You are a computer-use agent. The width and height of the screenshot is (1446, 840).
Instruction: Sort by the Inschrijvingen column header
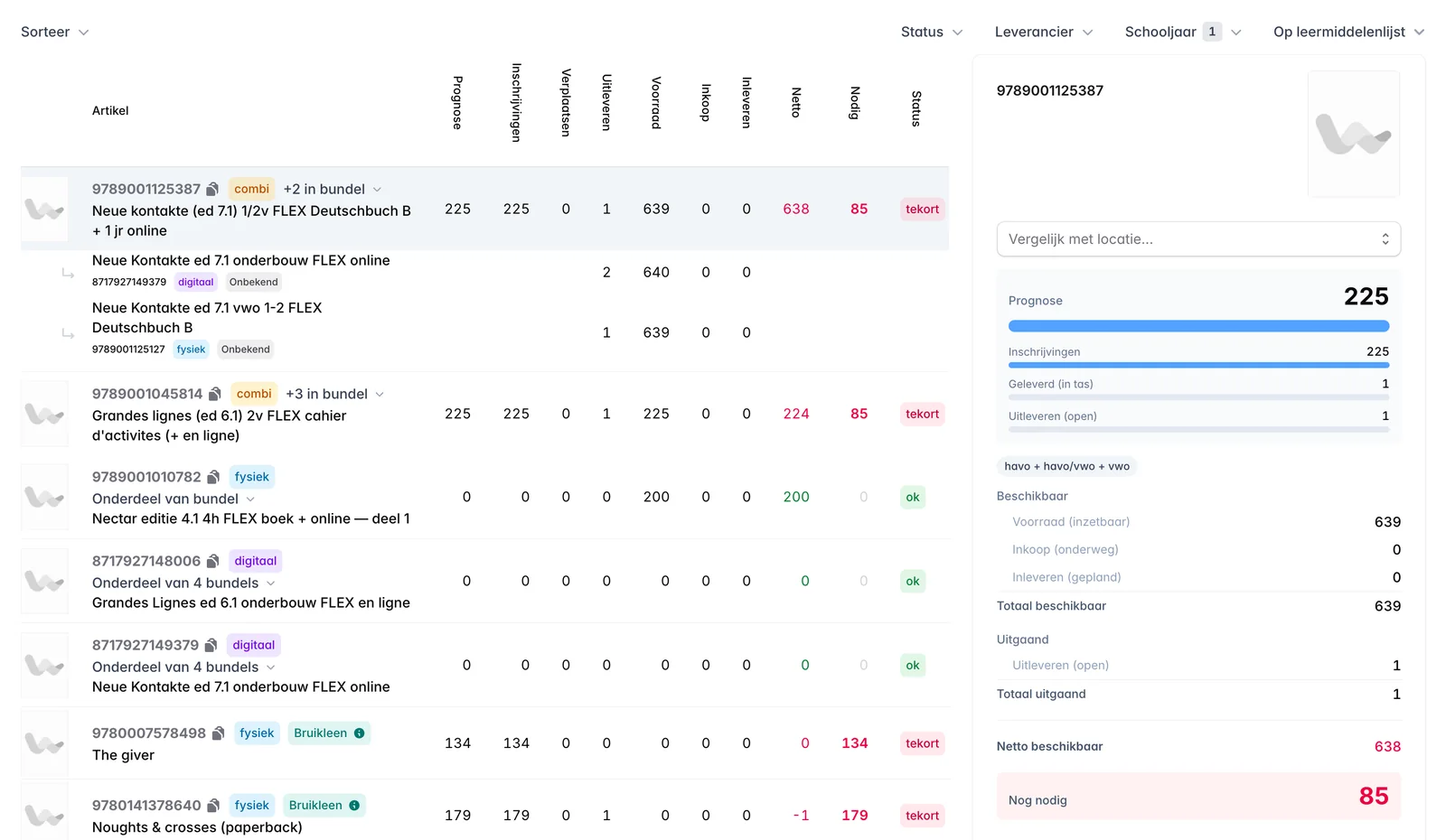(x=516, y=102)
